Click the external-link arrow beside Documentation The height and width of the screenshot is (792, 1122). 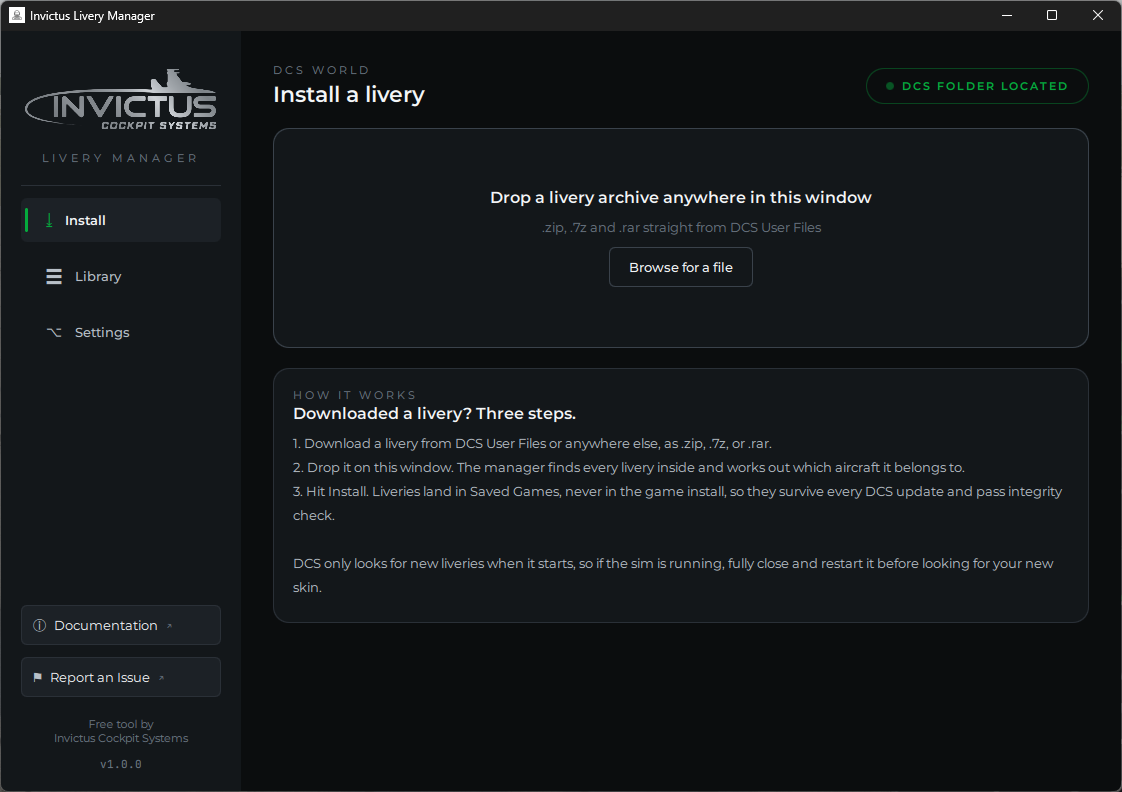click(x=170, y=626)
